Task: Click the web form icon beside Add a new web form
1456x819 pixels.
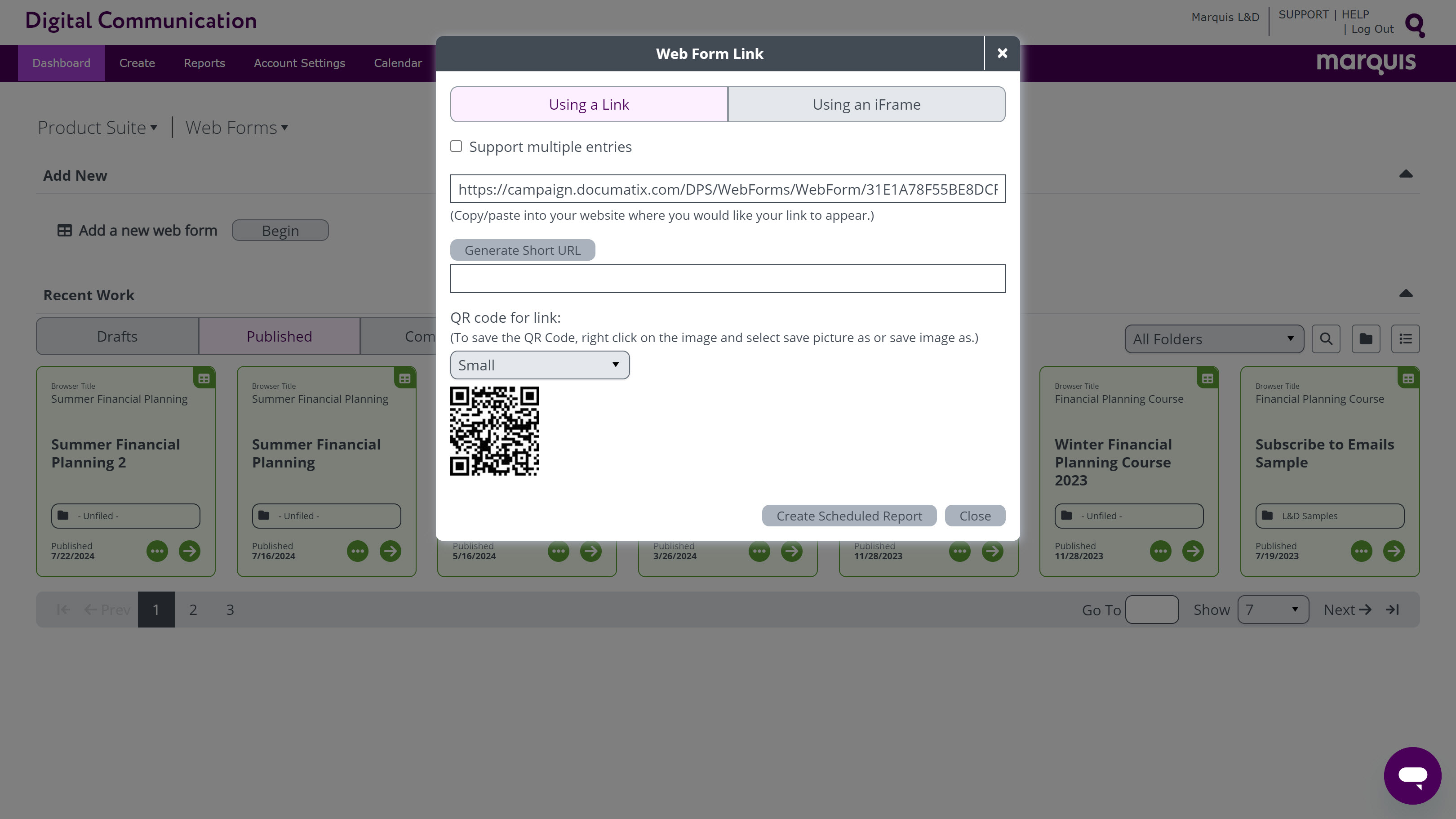Action: tap(64, 230)
